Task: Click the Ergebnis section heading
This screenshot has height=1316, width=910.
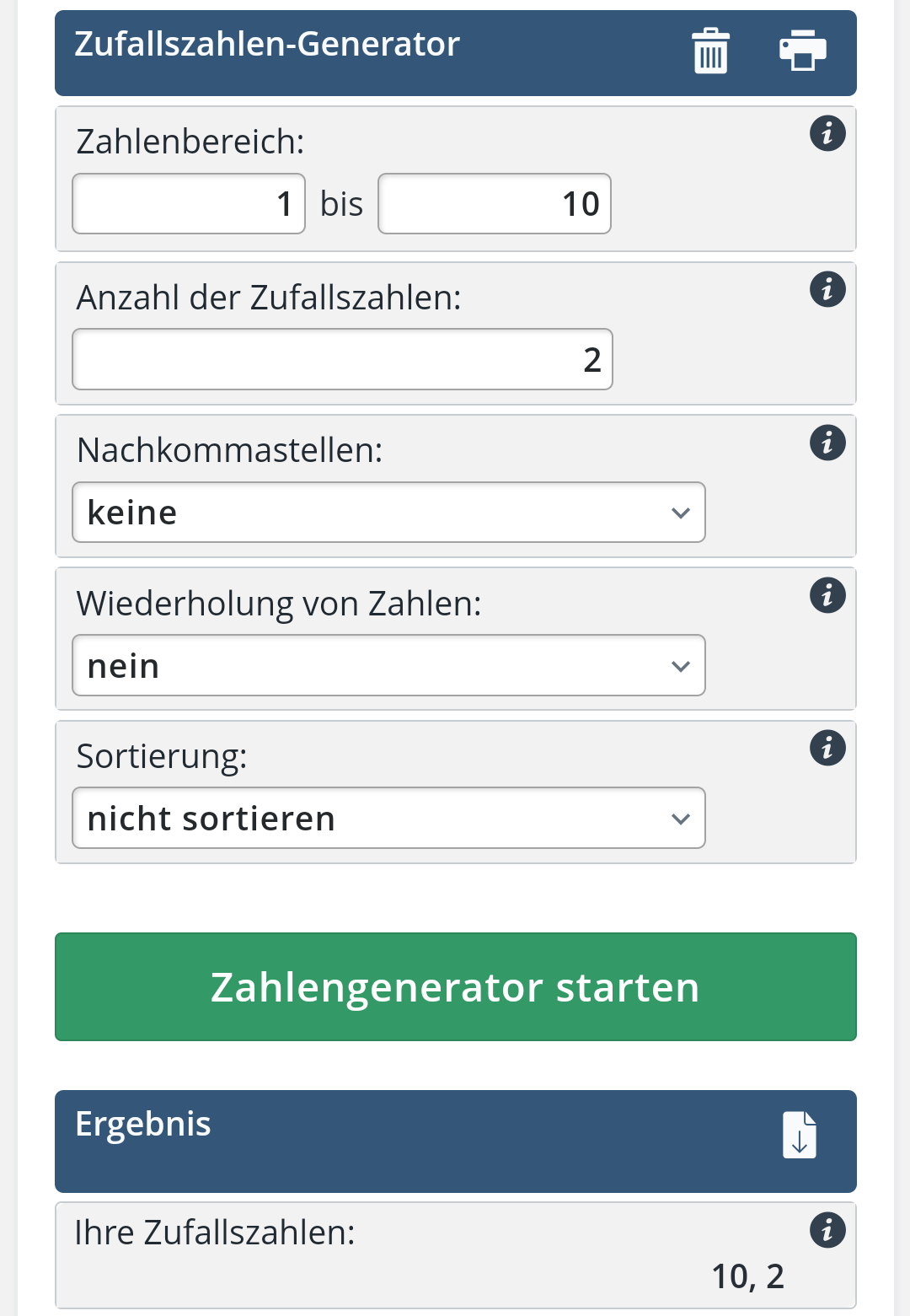Action: [143, 1124]
